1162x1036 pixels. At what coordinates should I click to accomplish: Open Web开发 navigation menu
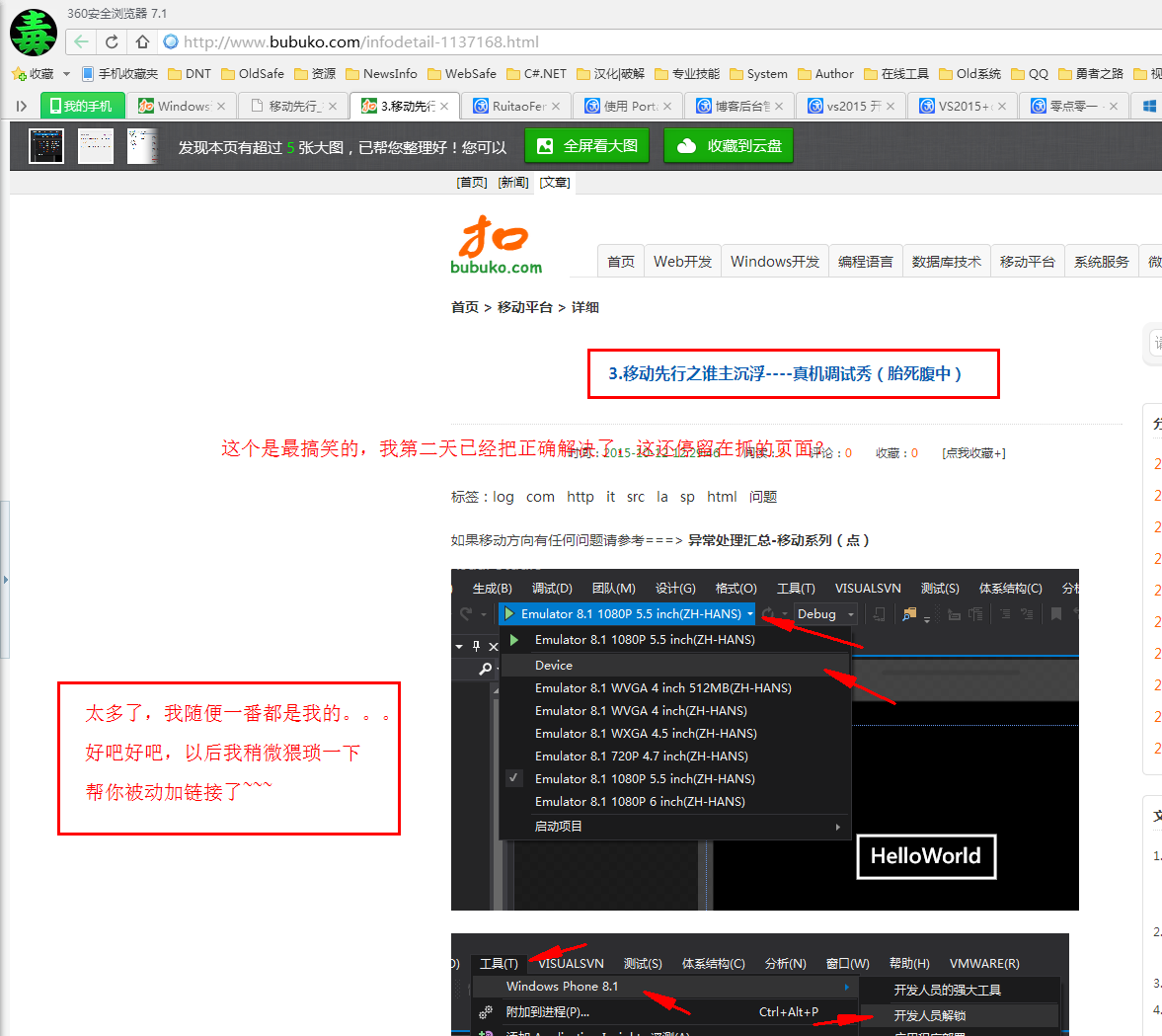[x=682, y=261]
